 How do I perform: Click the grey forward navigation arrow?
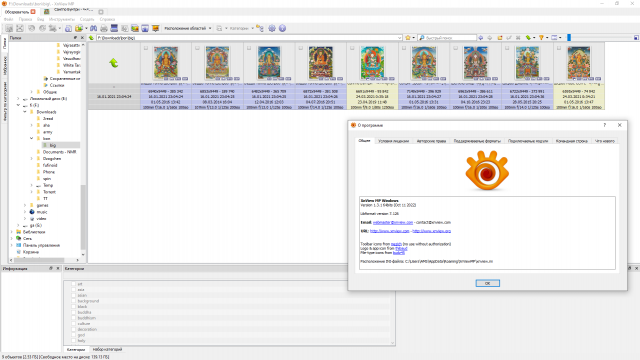click(x=490, y=38)
